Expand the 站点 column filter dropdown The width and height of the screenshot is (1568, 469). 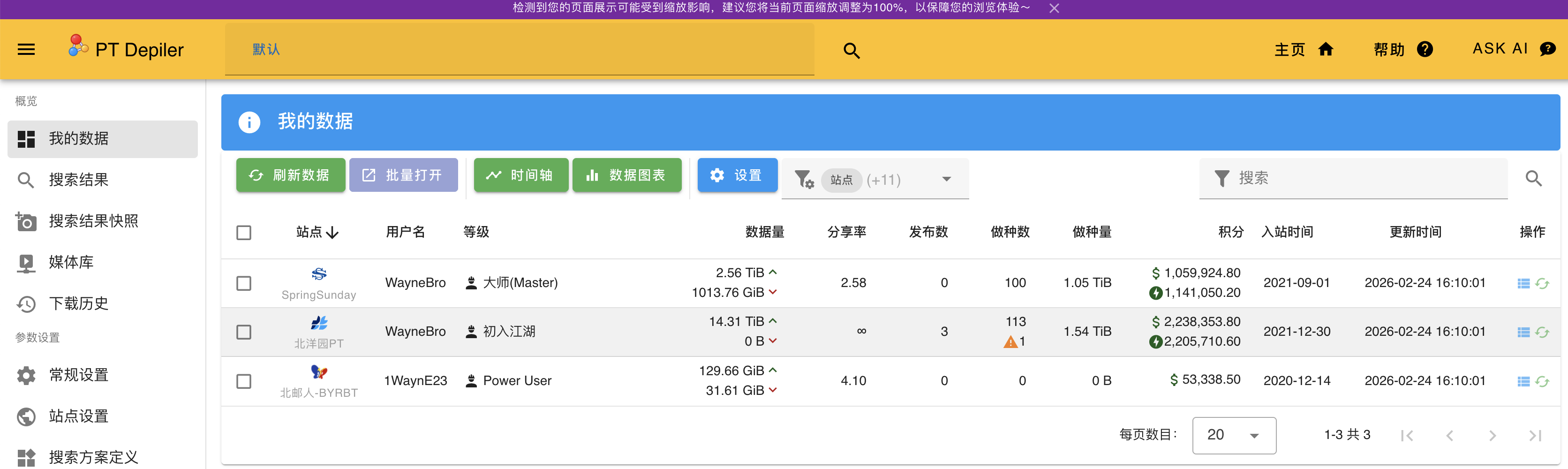click(x=947, y=179)
